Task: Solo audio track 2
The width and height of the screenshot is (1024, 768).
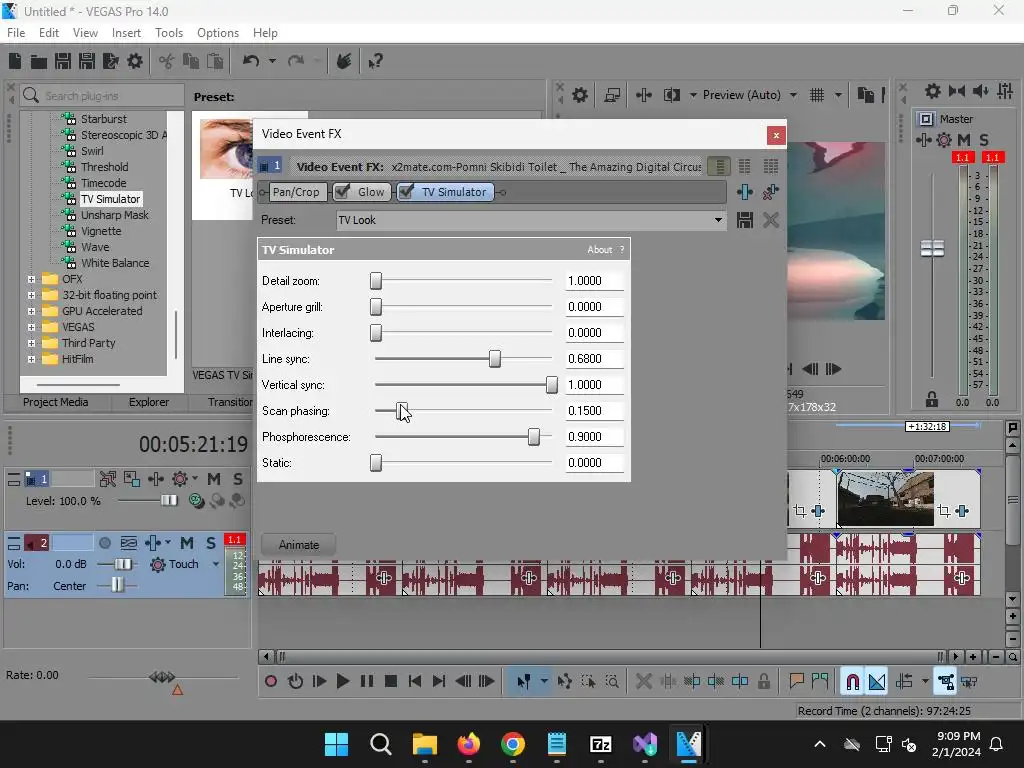Action: pyautogui.click(x=211, y=543)
